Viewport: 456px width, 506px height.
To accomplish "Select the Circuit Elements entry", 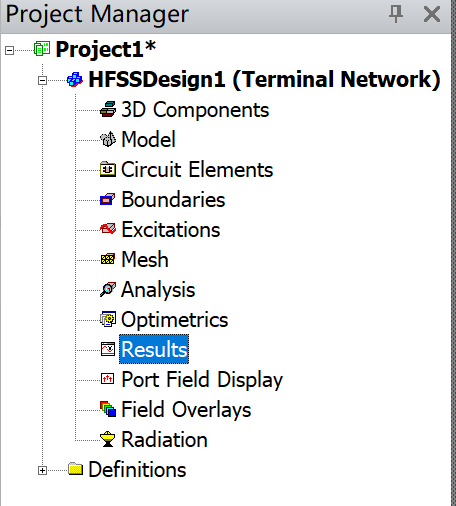I will coord(197,169).
